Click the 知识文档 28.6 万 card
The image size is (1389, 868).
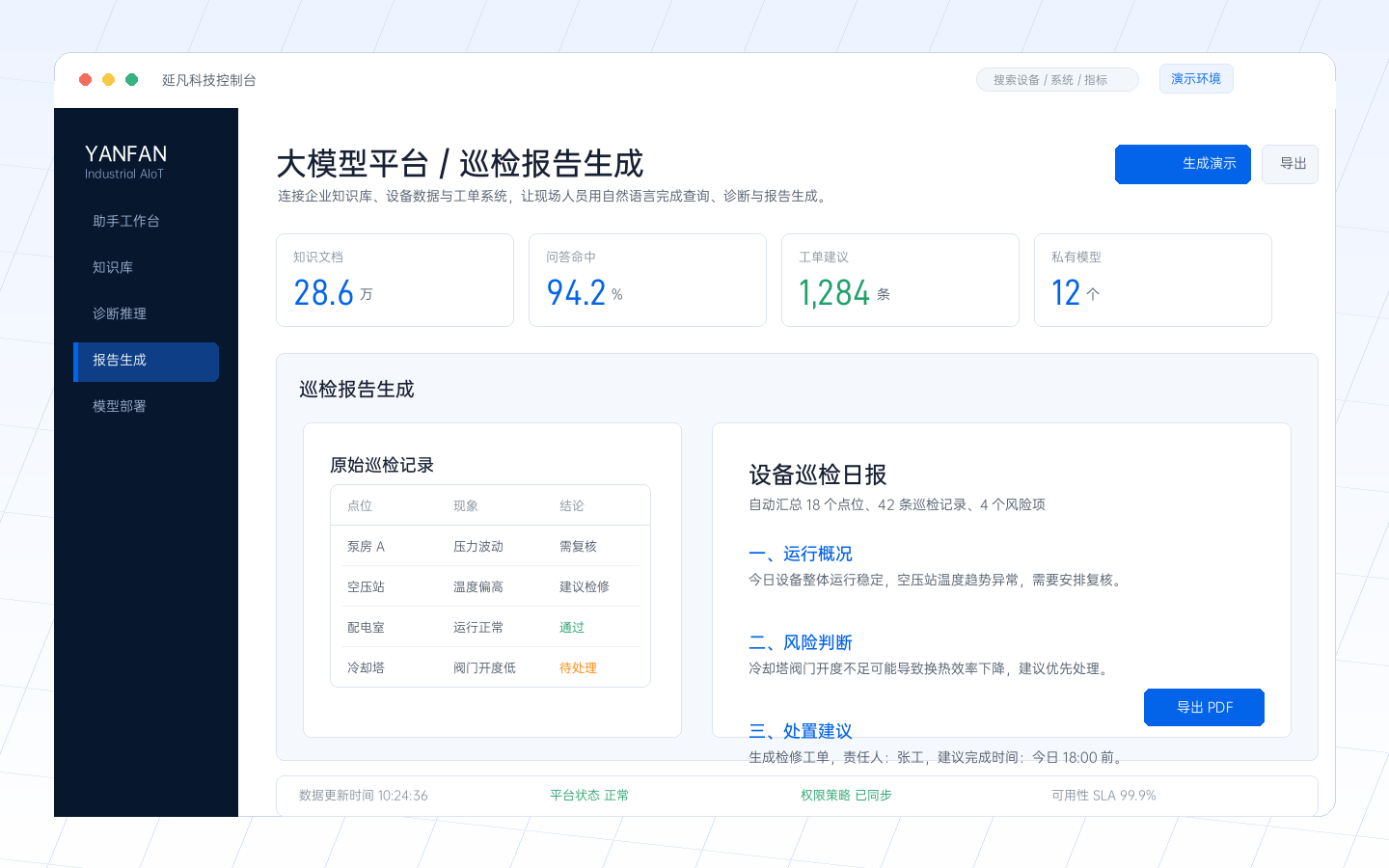pos(395,280)
